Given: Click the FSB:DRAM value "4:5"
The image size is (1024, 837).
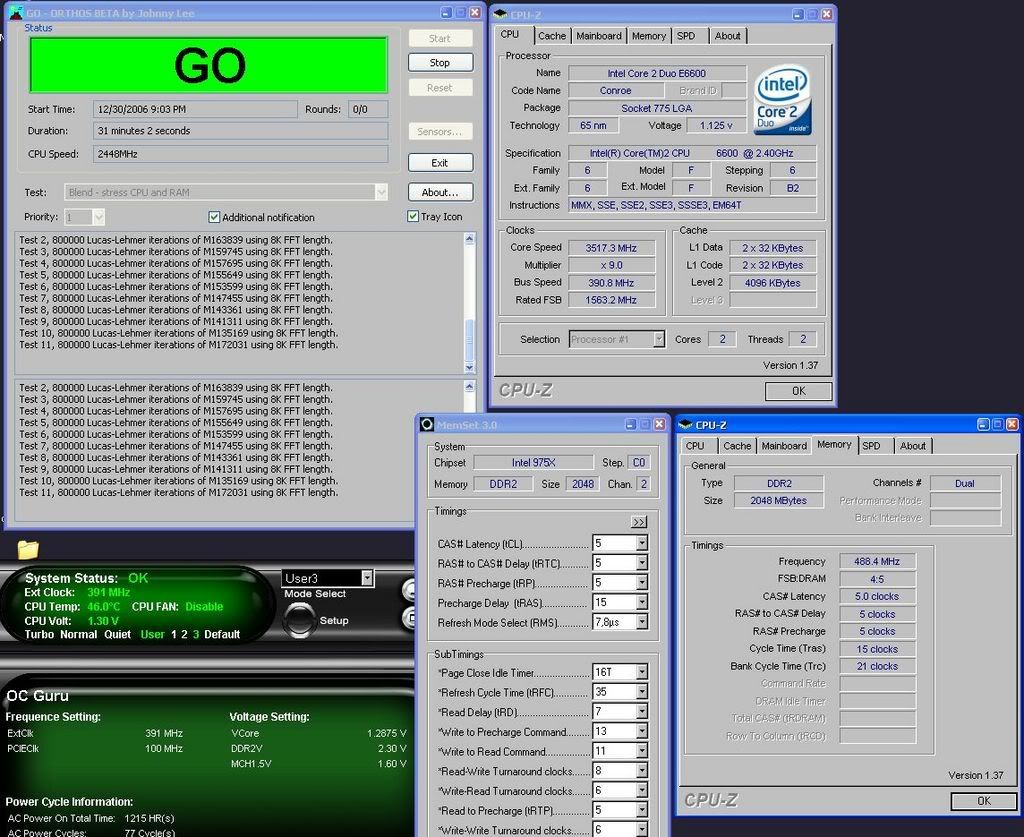Looking at the screenshot, I should 877,578.
